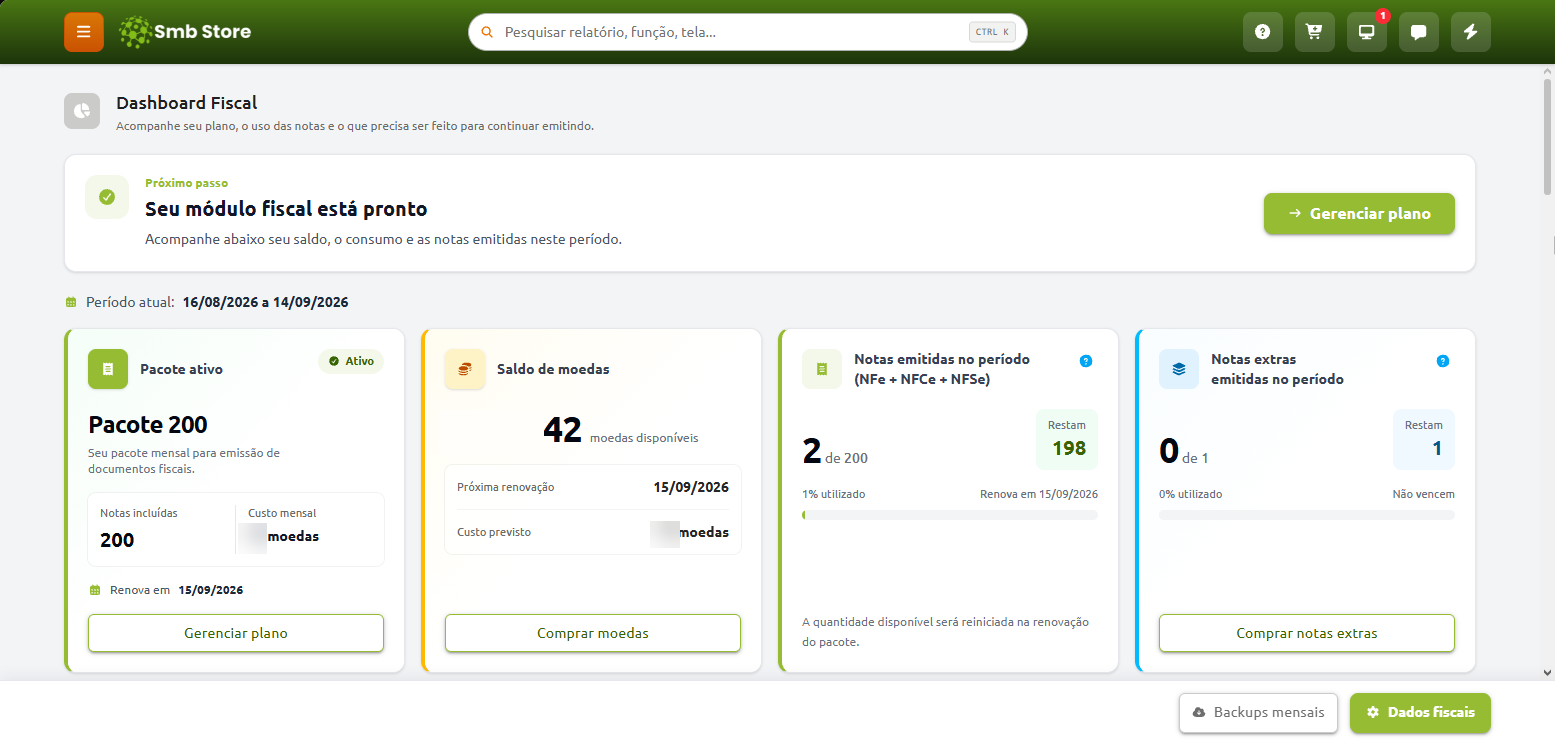Open the orange hamburger menu
Screen dimensions: 1555x745
tap(84, 32)
